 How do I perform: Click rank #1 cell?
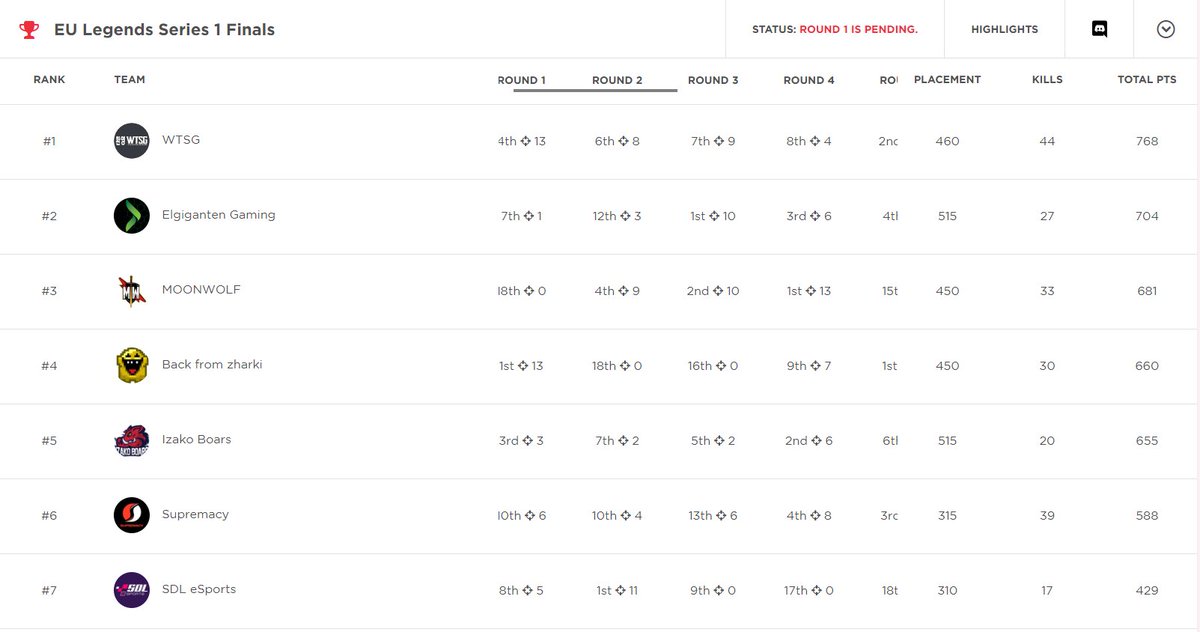[x=49, y=141]
